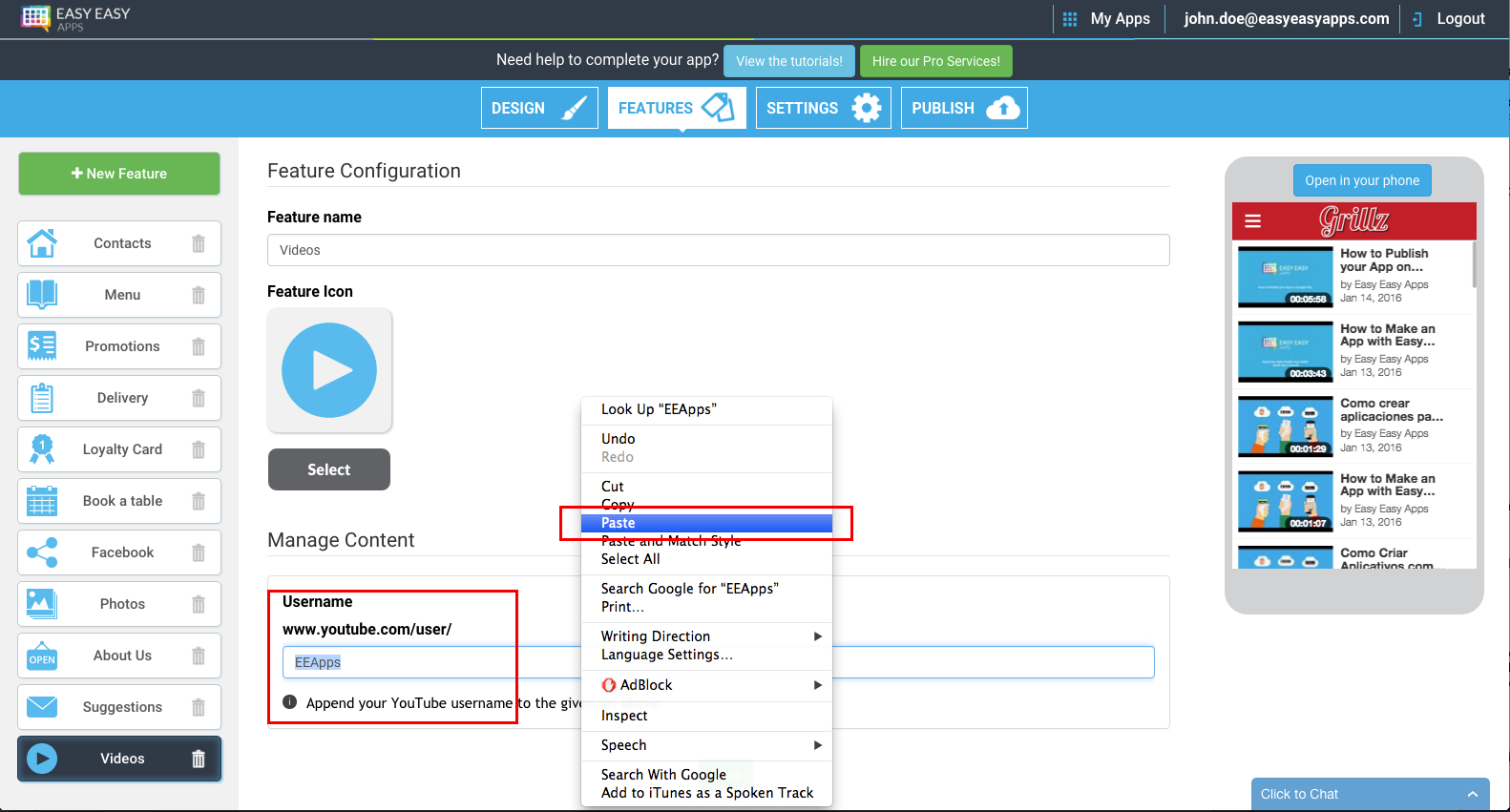Expand the AdBlock submenu
Screen dimensions: 1510x812
[706, 685]
